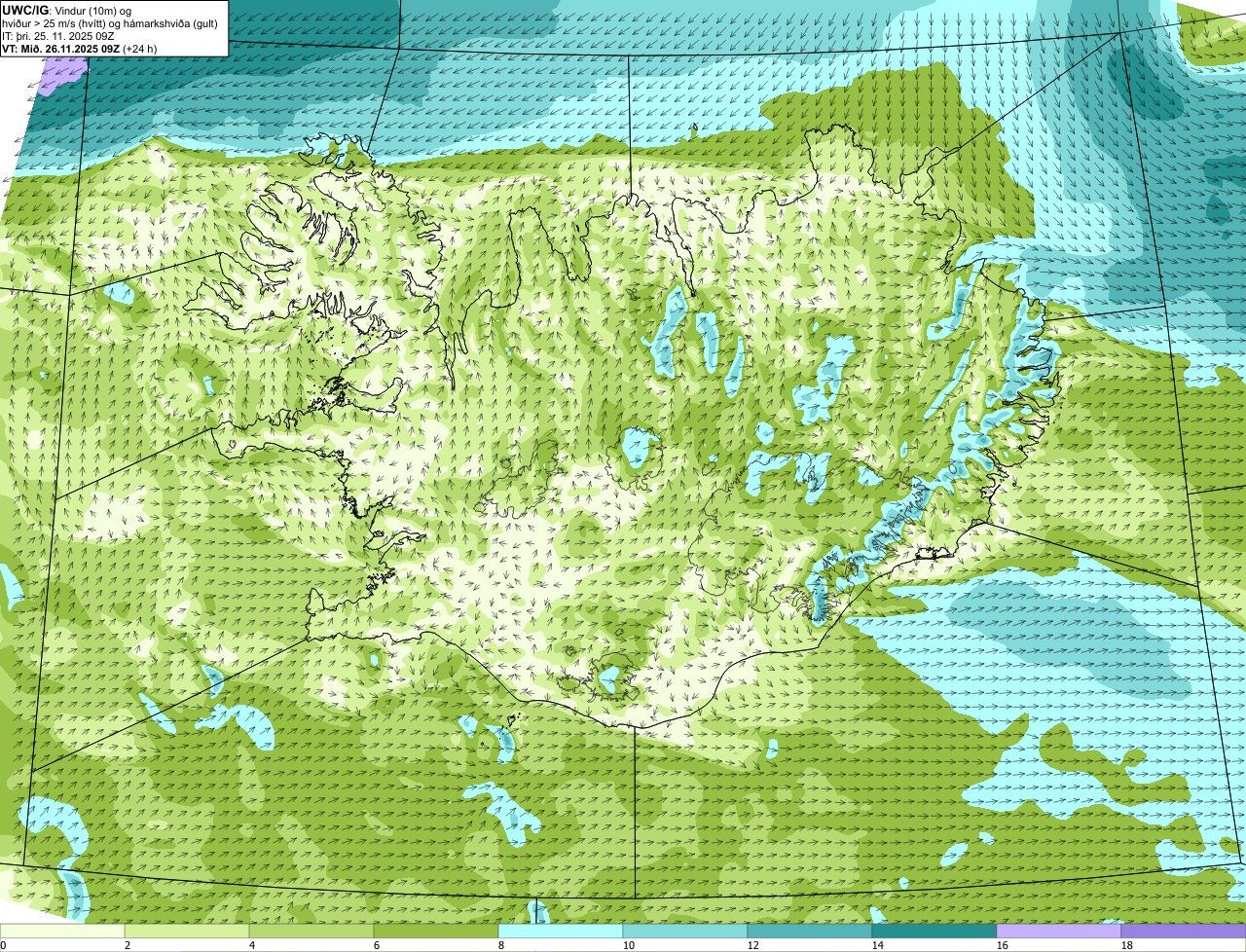This screenshot has height=952, width=1246.
Task: Click the 6–8 legend color segment
Action: click(436, 932)
